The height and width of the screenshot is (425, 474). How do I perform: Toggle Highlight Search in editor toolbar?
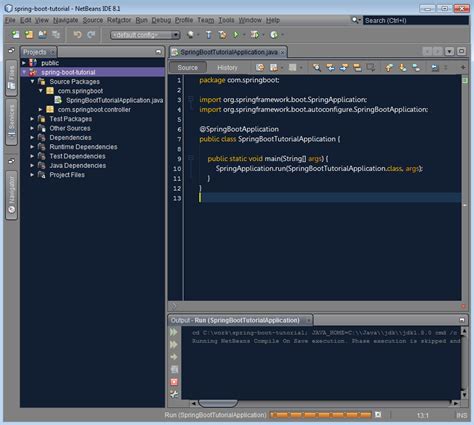pyautogui.click(x=357, y=67)
